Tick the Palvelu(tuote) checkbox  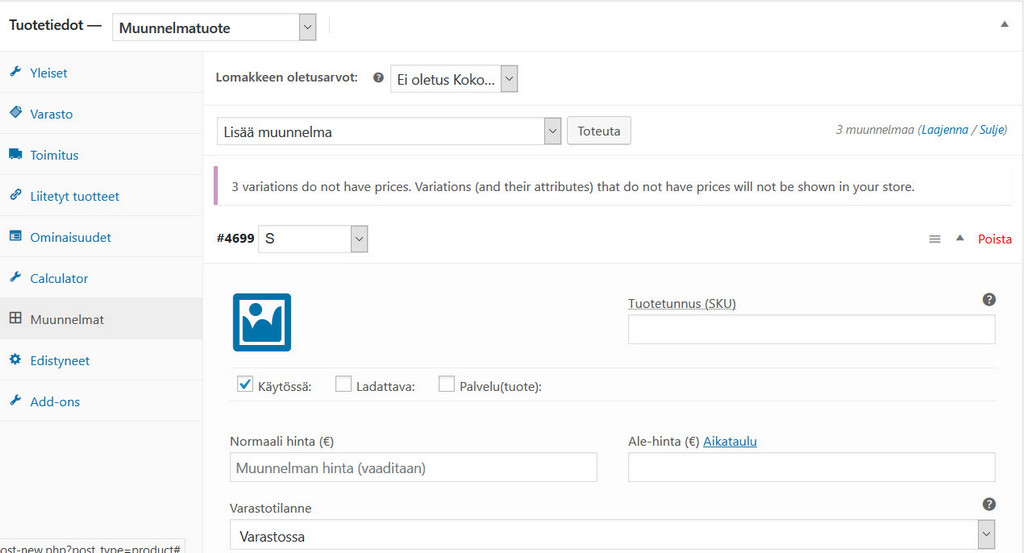446,384
